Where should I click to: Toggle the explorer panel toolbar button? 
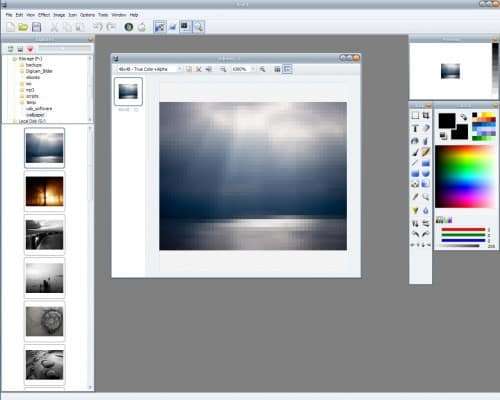click(x=160, y=27)
